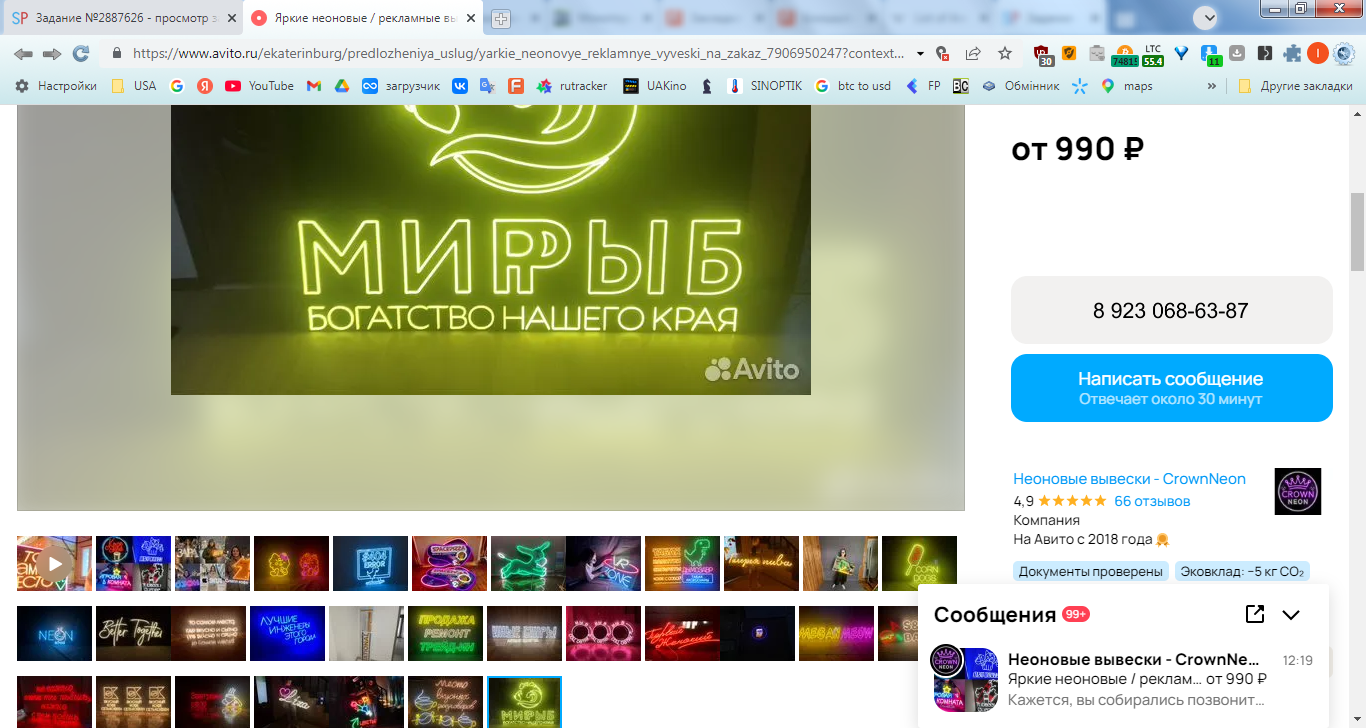The height and width of the screenshot is (728, 1366).
Task: Select the dinosaur neon sign thumbnail
Action: (682, 563)
